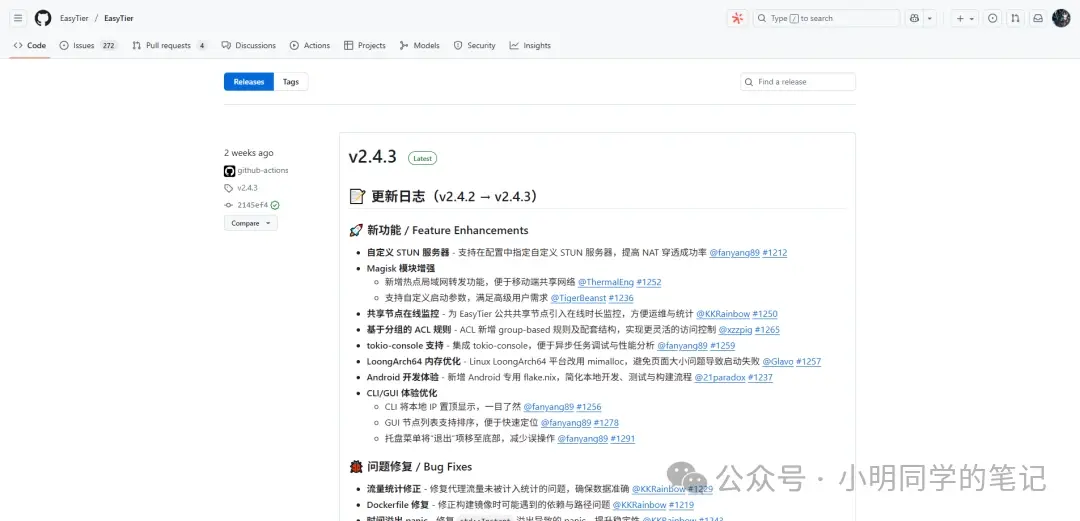This screenshot has height=521, width=1080.
Task: Open pull request #1259
Action: click(723, 346)
